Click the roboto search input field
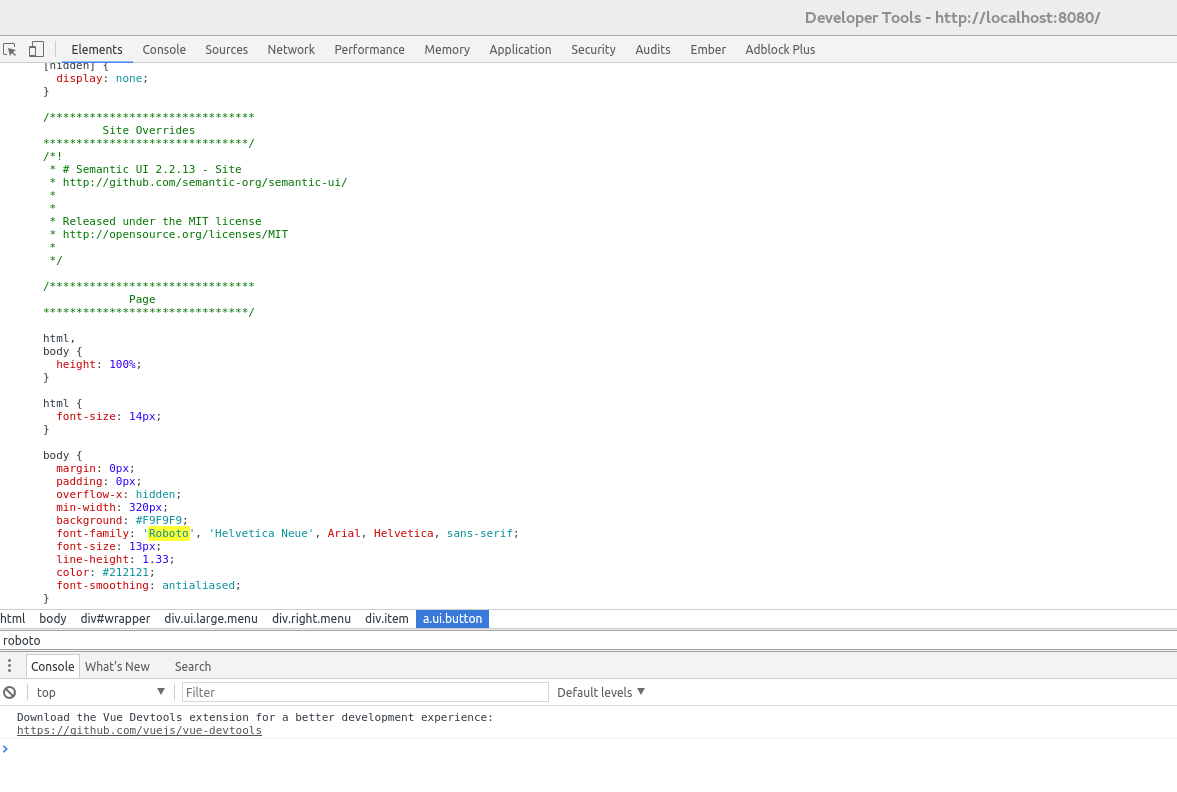This screenshot has height=792, width=1177. click(588, 640)
